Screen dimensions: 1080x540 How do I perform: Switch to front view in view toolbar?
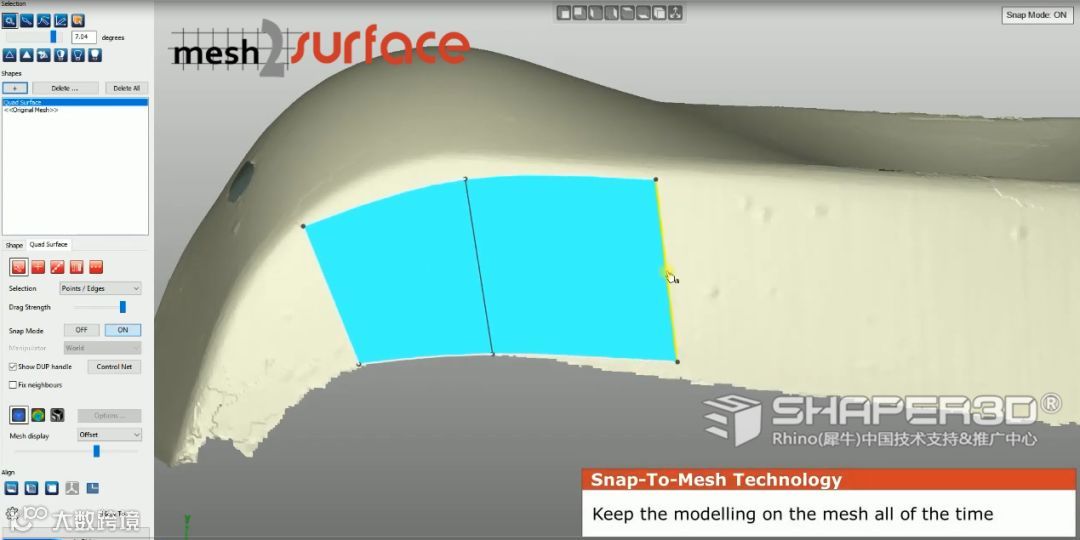click(564, 12)
